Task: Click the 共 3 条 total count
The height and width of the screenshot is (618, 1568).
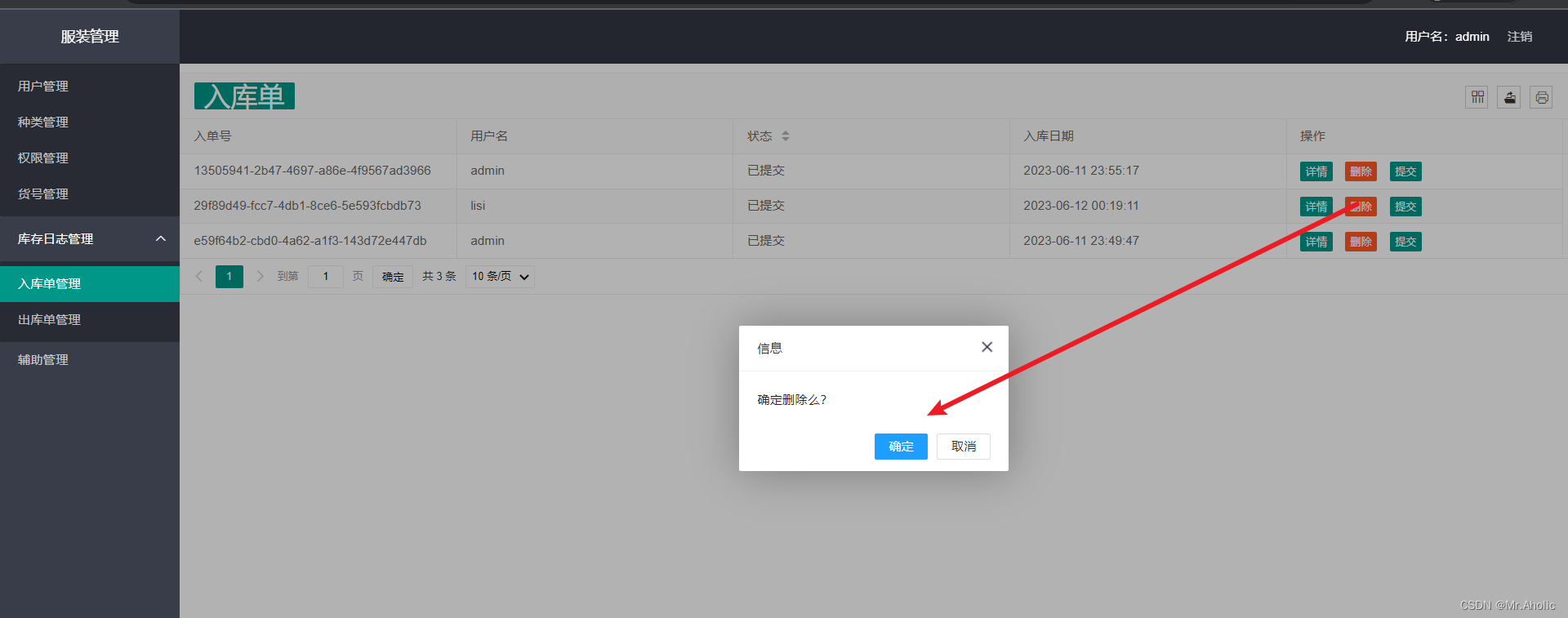Action: pos(439,276)
